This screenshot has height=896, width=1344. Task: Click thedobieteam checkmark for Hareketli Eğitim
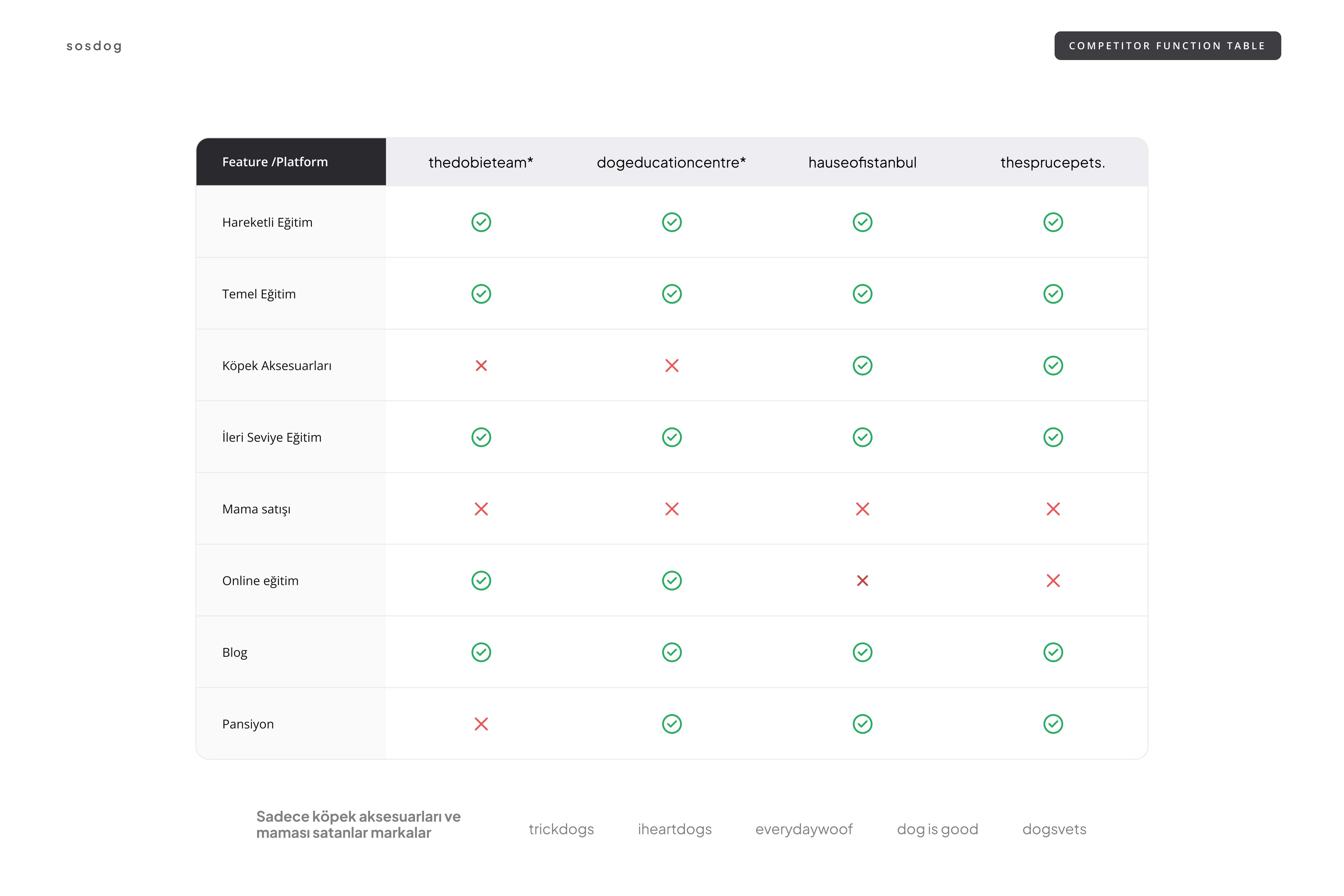(481, 222)
